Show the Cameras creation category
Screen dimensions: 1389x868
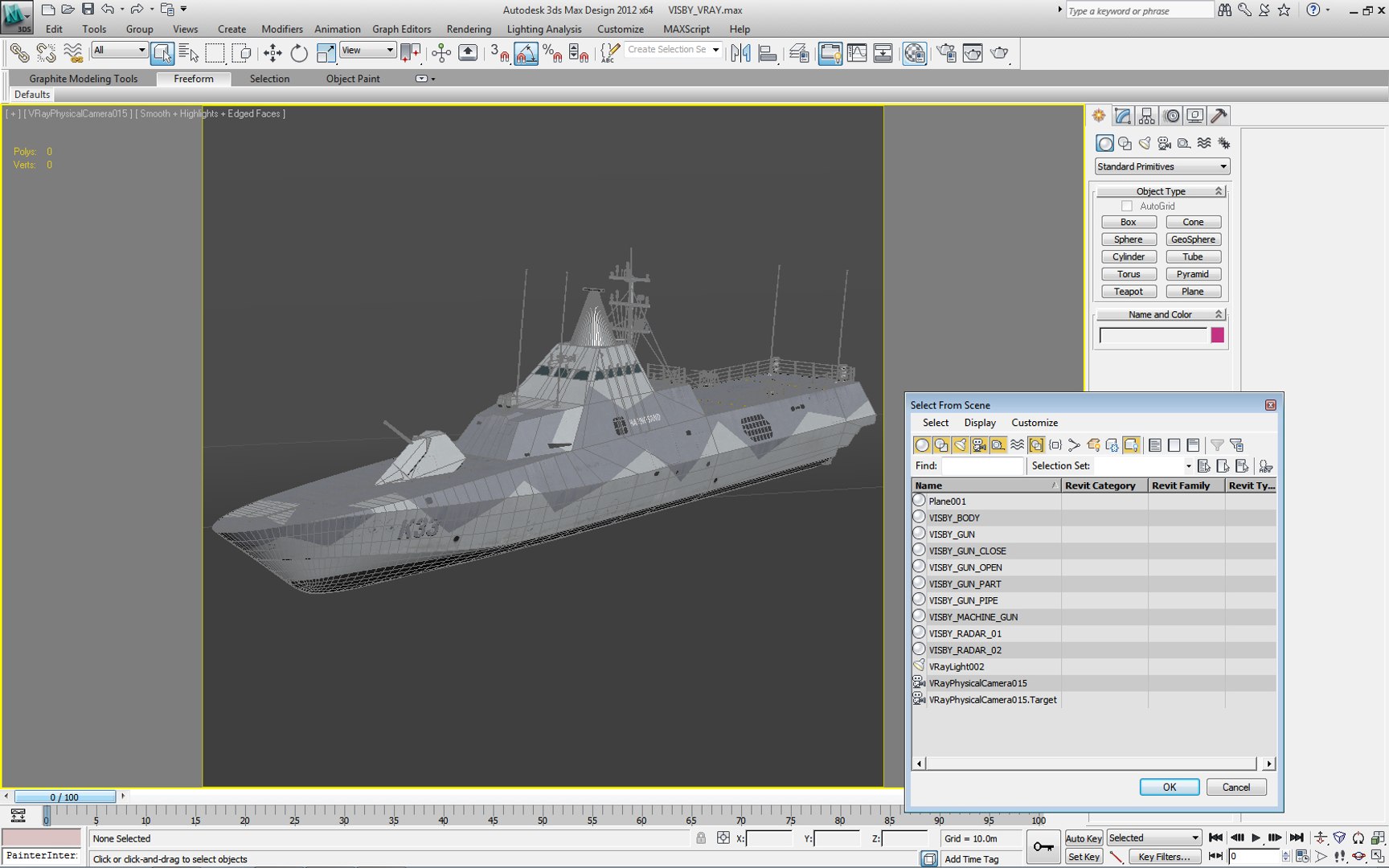[x=1164, y=143]
